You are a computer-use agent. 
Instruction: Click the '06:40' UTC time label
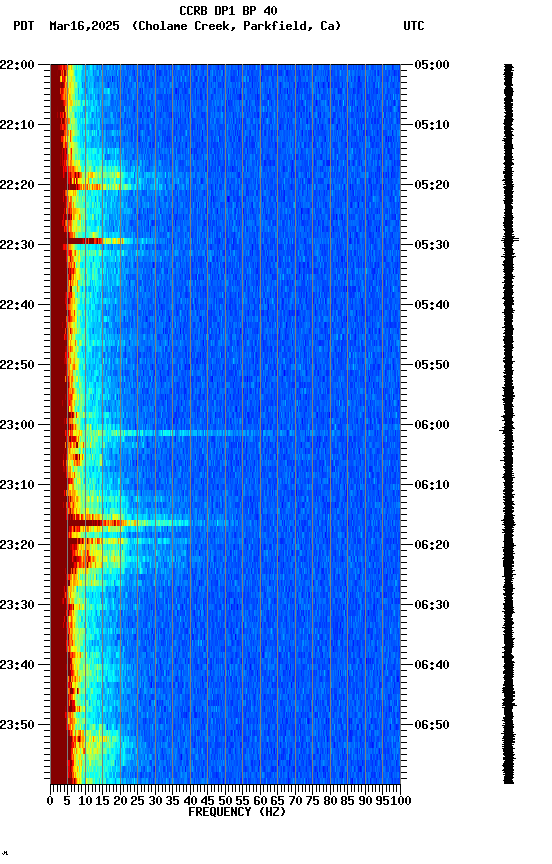pyautogui.click(x=432, y=665)
